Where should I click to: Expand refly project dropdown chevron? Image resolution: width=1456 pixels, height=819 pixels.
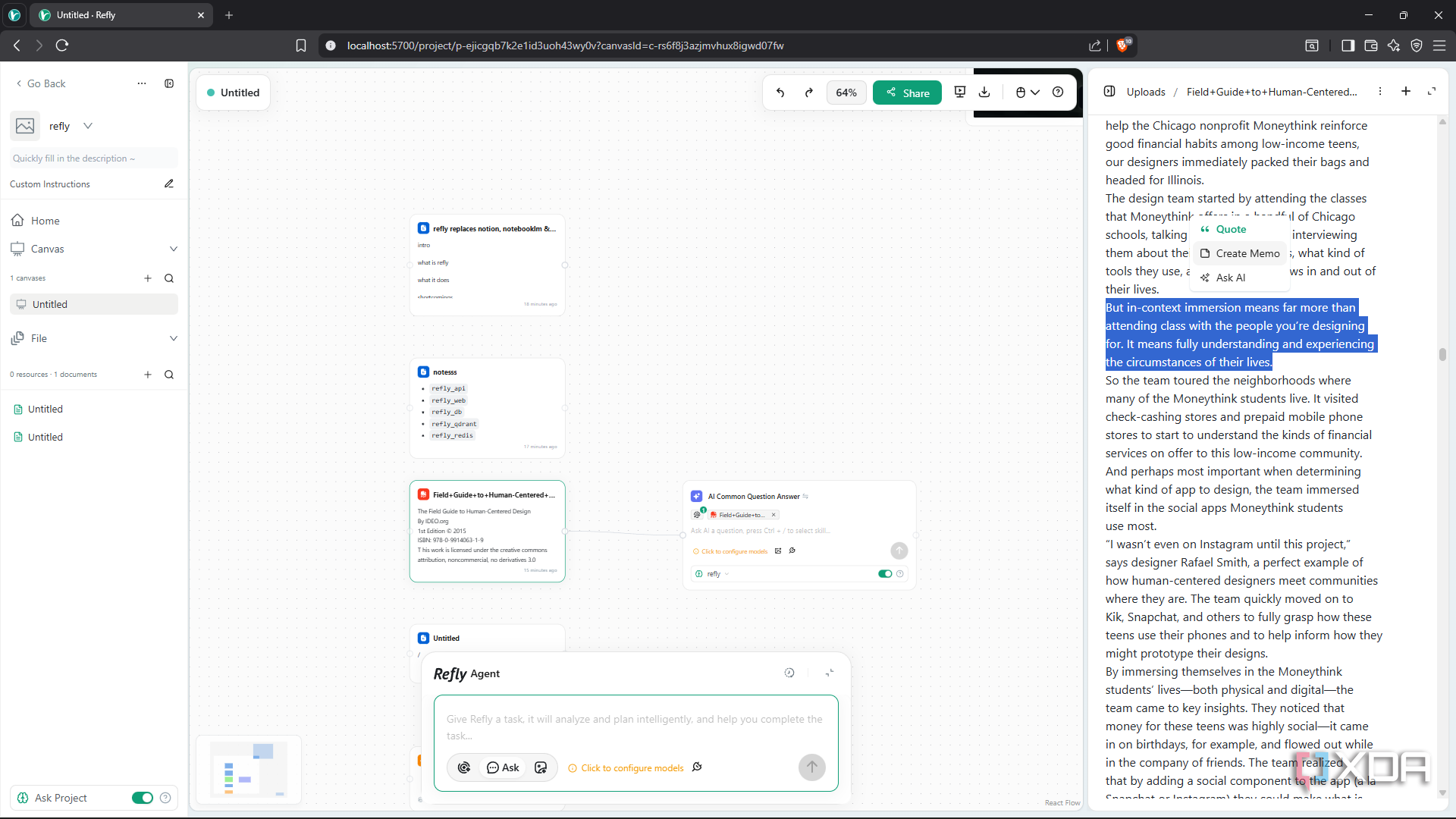[x=88, y=126]
